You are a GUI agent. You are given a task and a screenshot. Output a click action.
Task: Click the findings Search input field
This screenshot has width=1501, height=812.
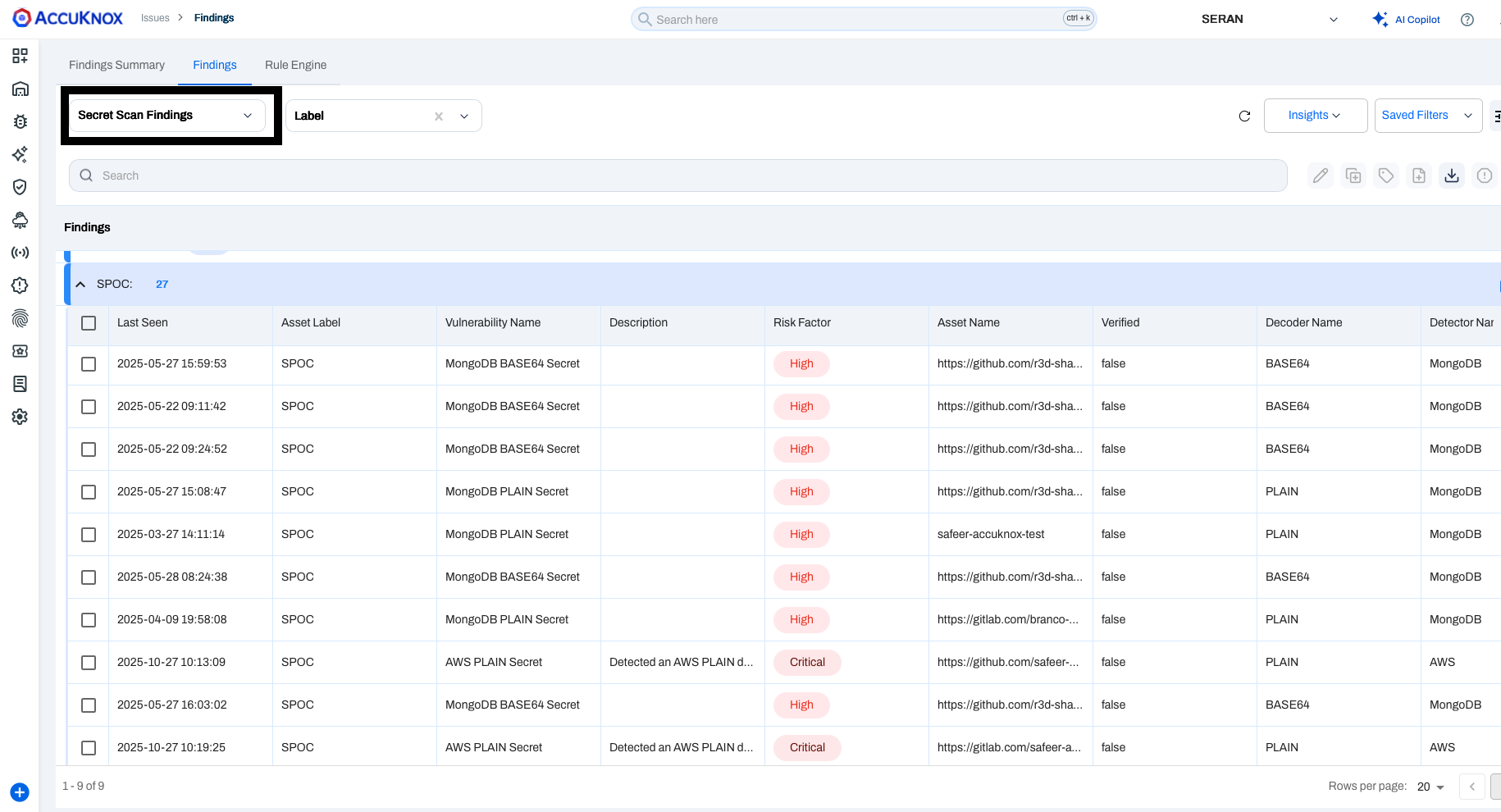pos(678,176)
